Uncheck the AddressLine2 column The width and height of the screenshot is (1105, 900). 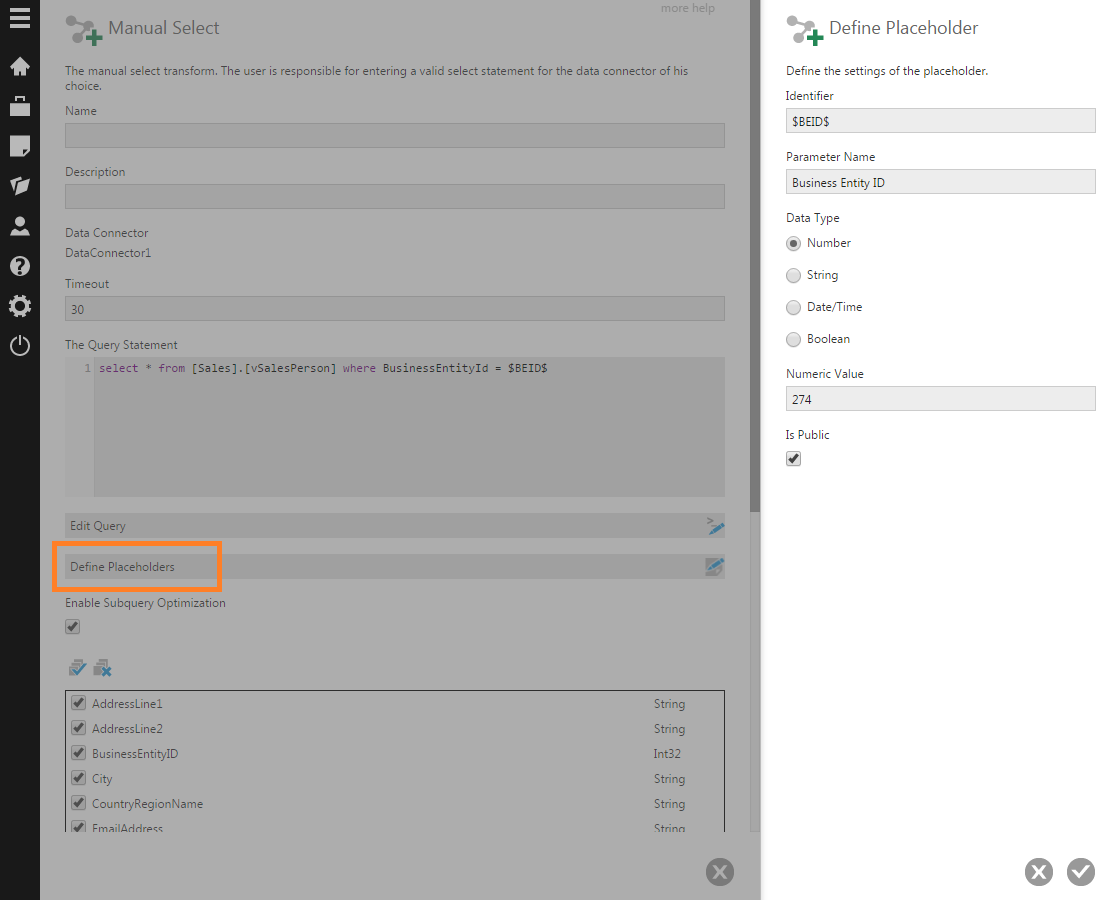78,728
